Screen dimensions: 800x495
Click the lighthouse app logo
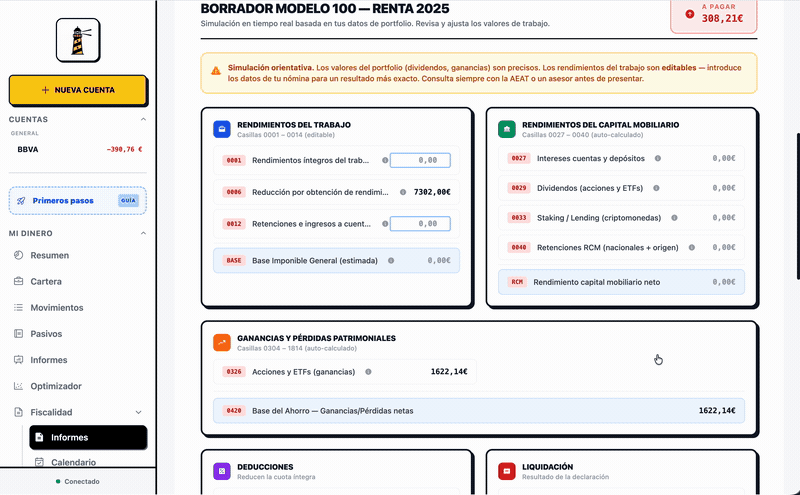(78, 40)
